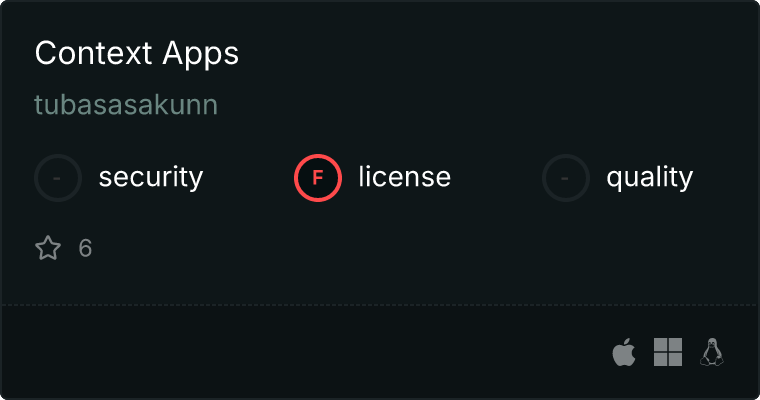Open the Context Apps title link
Screen dimensions: 760x400
[x=137, y=53]
